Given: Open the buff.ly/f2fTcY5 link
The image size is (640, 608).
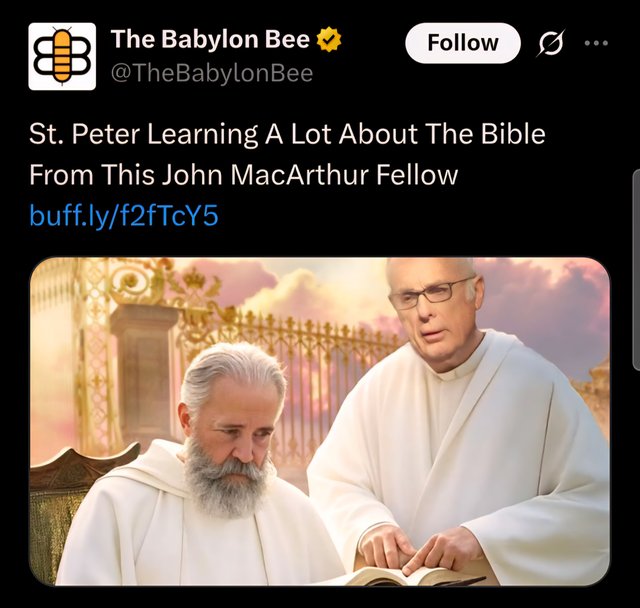Looking at the screenshot, I should [x=124, y=215].
